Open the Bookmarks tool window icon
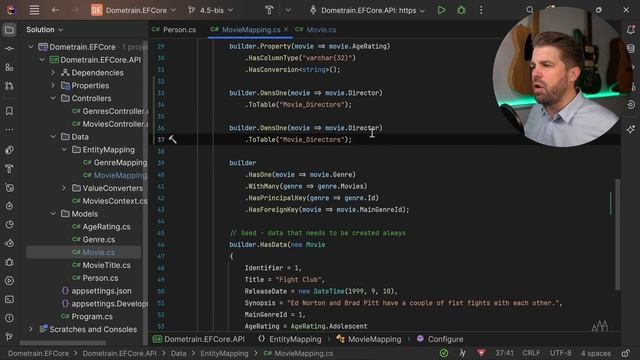 coord(9,111)
